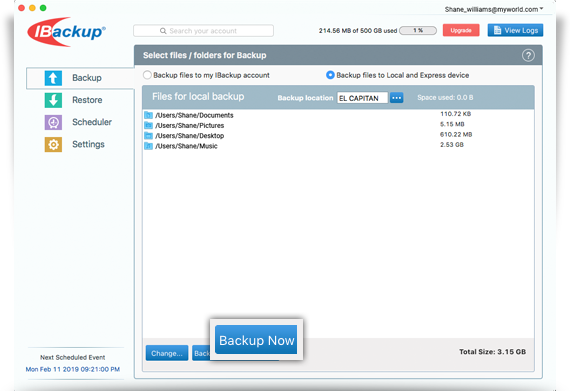Select the /Users/Shane/Music row
The height and width of the screenshot is (391, 570).
coord(338,146)
